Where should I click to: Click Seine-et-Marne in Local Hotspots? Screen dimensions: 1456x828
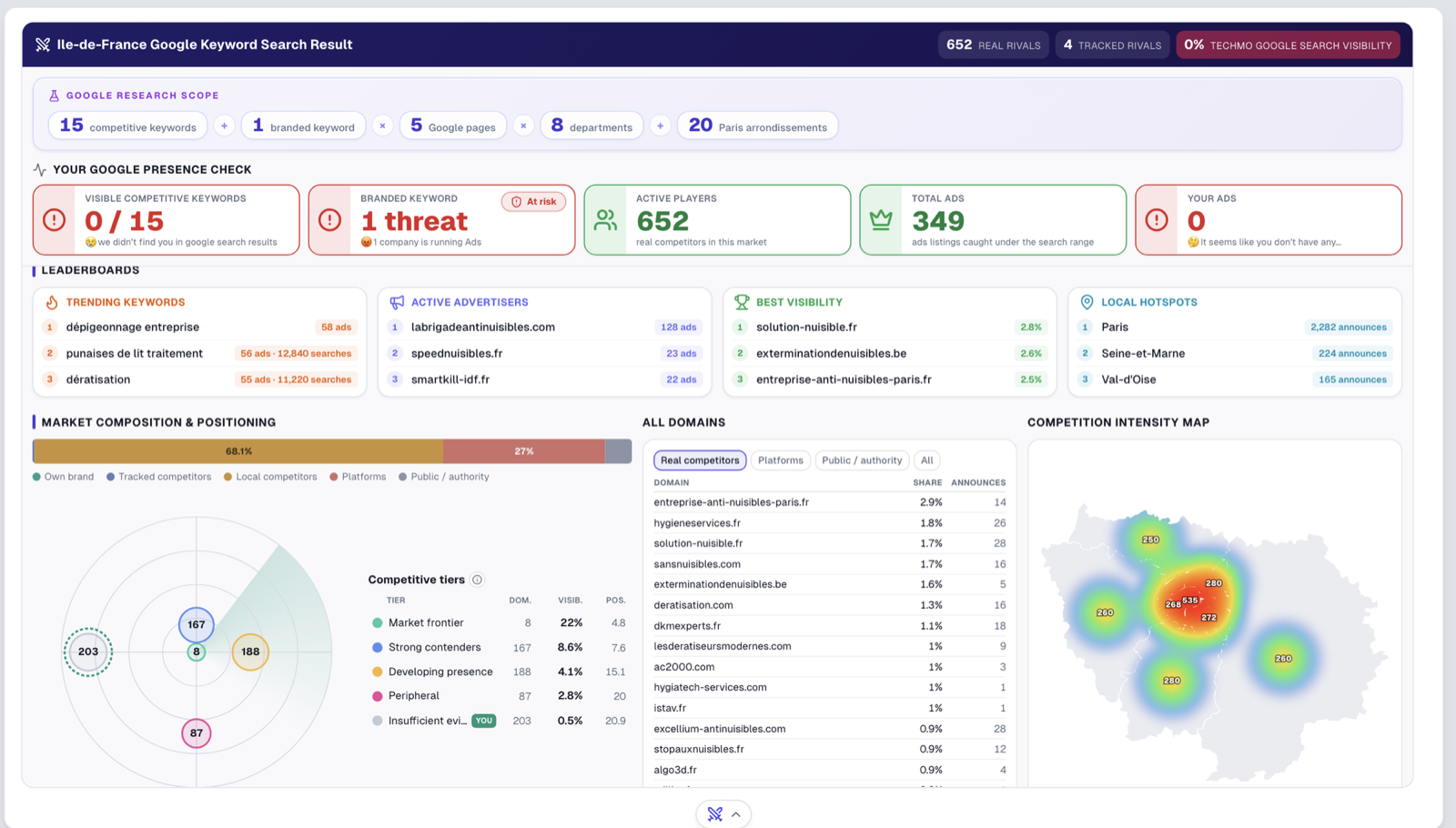pos(1143,353)
